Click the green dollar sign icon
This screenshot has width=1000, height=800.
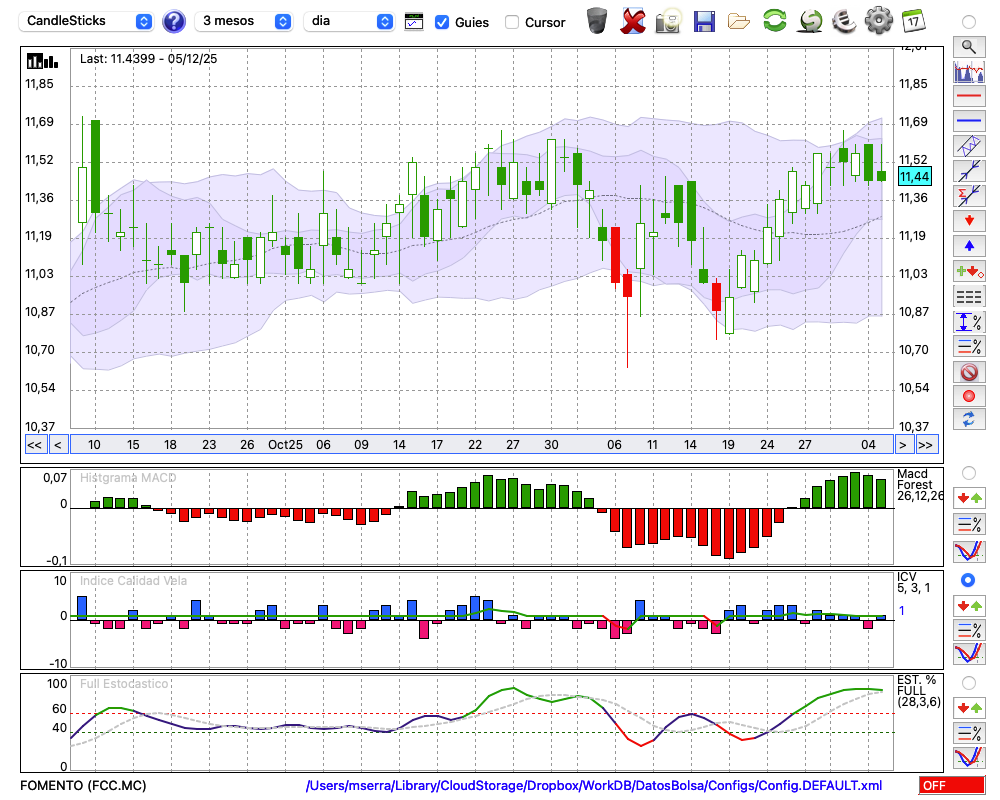point(811,22)
